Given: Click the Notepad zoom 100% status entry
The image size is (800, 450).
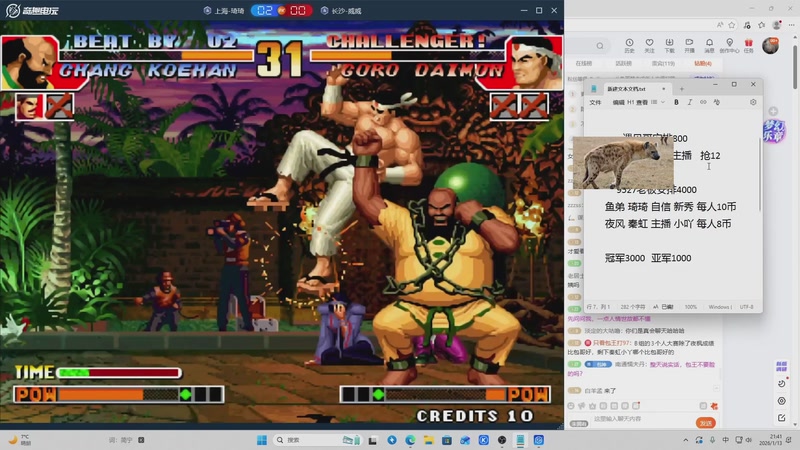Looking at the screenshot, I should point(690,307).
